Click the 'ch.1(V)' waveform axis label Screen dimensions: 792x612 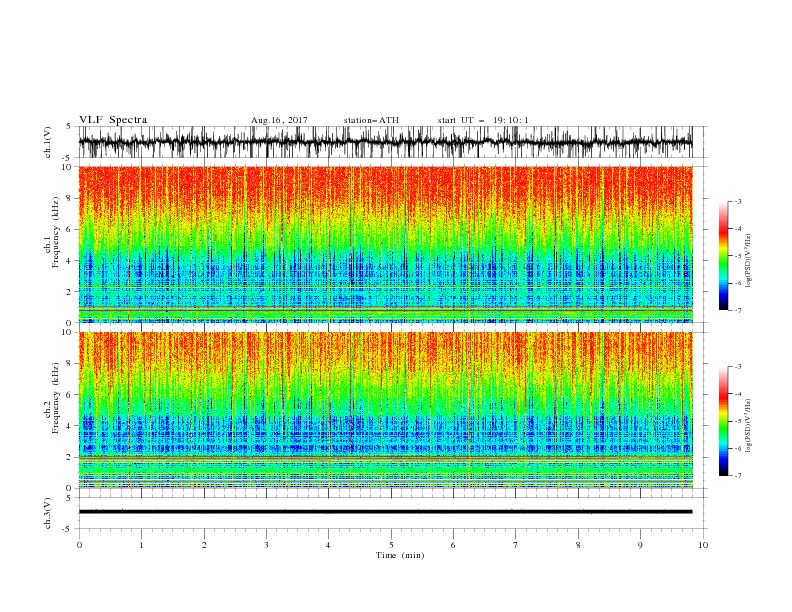[48, 142]
